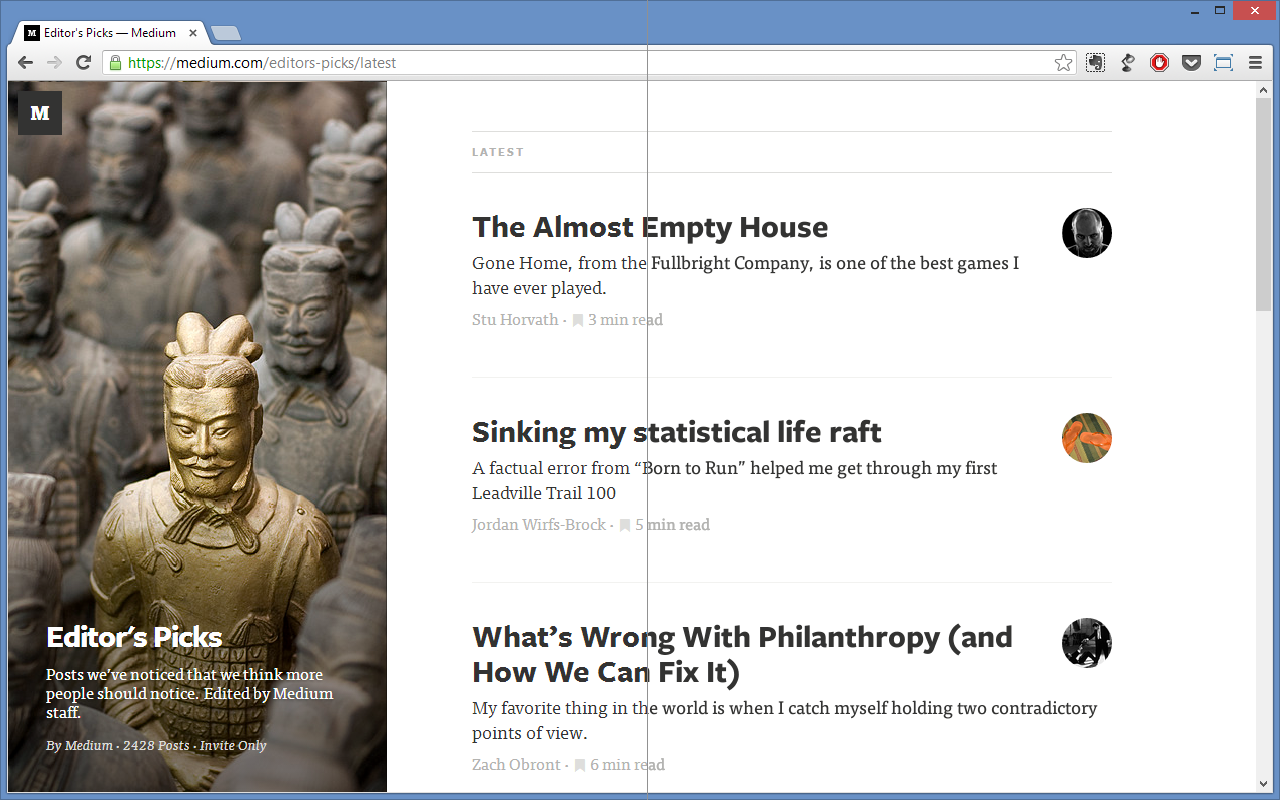Open Stu Horvath's author profile

515,320
